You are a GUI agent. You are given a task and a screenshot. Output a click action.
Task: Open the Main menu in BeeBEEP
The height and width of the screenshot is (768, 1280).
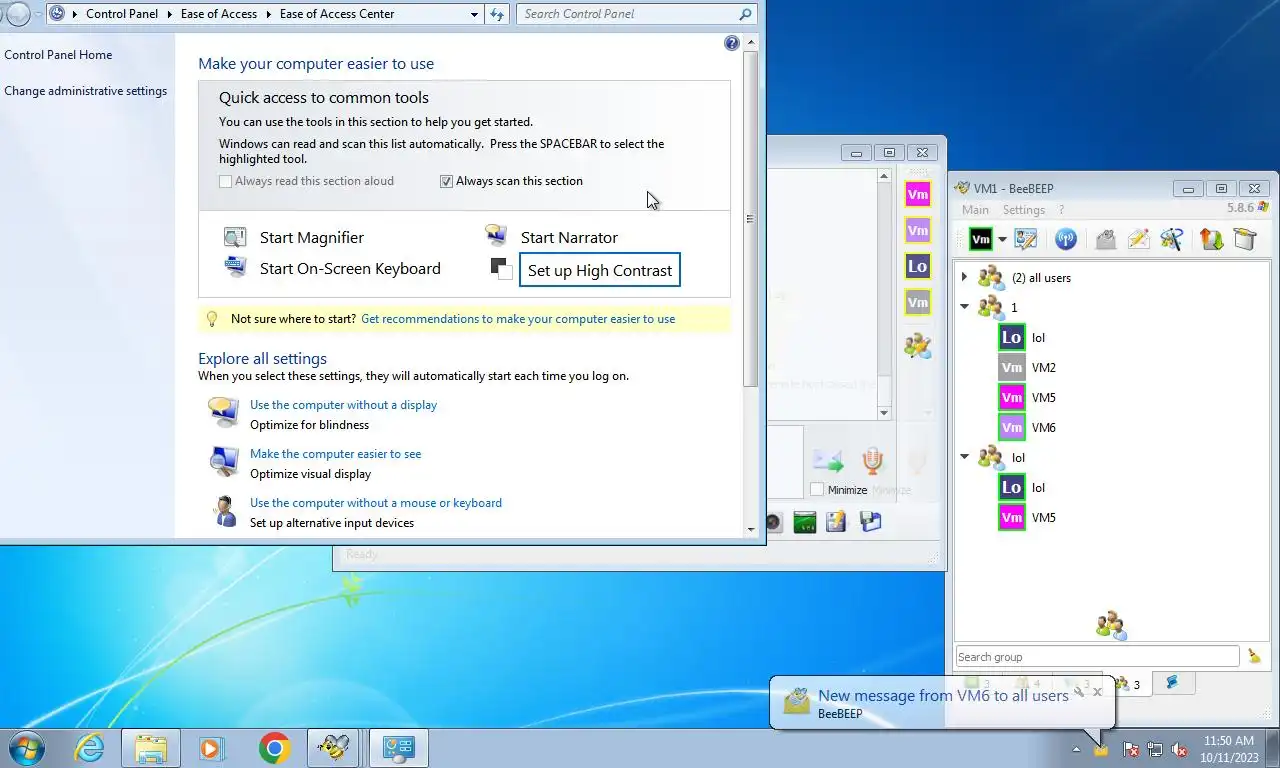pyautogui.click(x=975, y=210)
